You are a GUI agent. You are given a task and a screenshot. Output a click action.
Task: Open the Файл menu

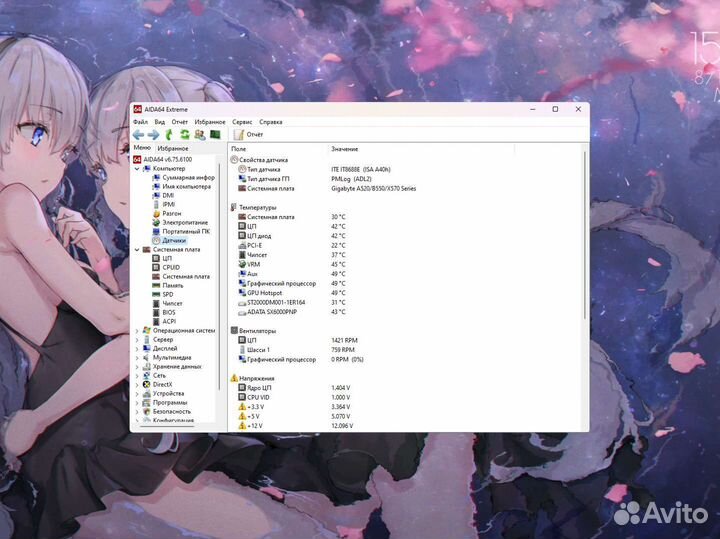[140, 122]
